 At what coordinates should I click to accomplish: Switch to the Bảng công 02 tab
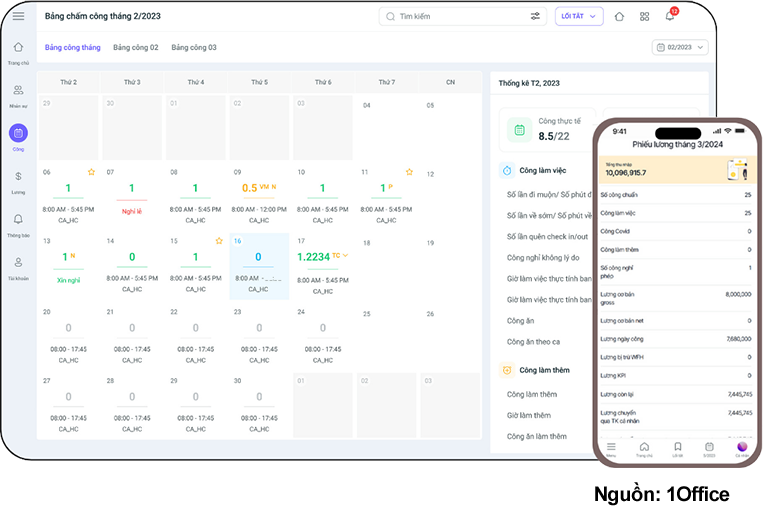136,47
